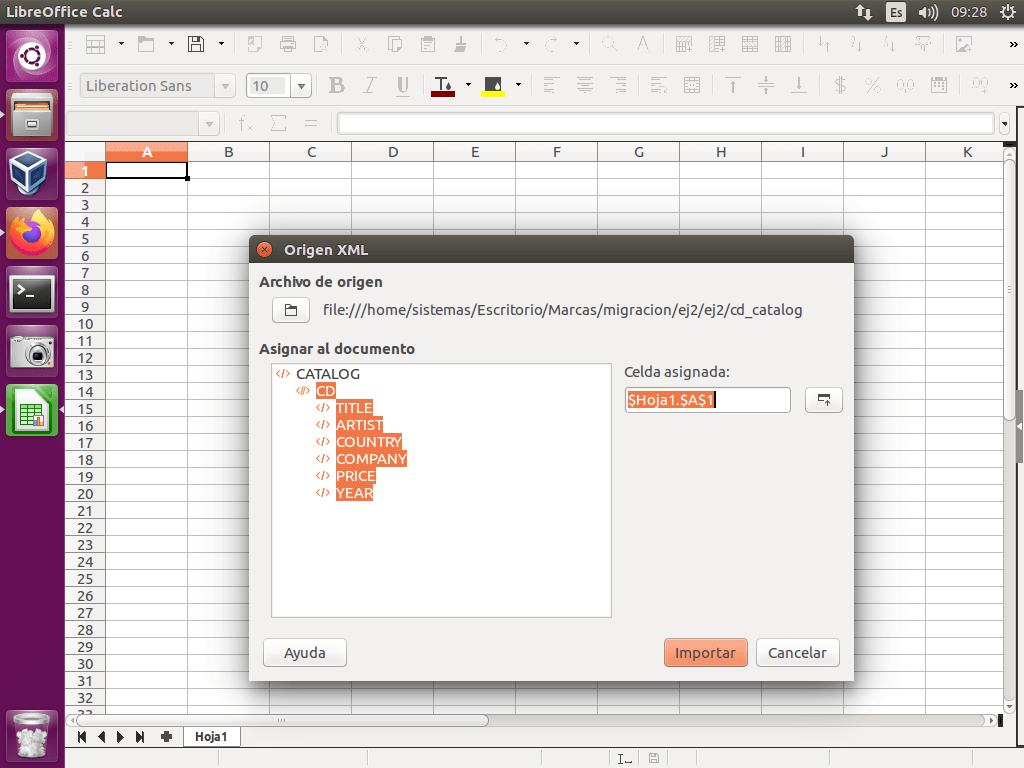Click the yellow highlighting color swatch
The image size is (1024, 768).
[x=493, y=86]
